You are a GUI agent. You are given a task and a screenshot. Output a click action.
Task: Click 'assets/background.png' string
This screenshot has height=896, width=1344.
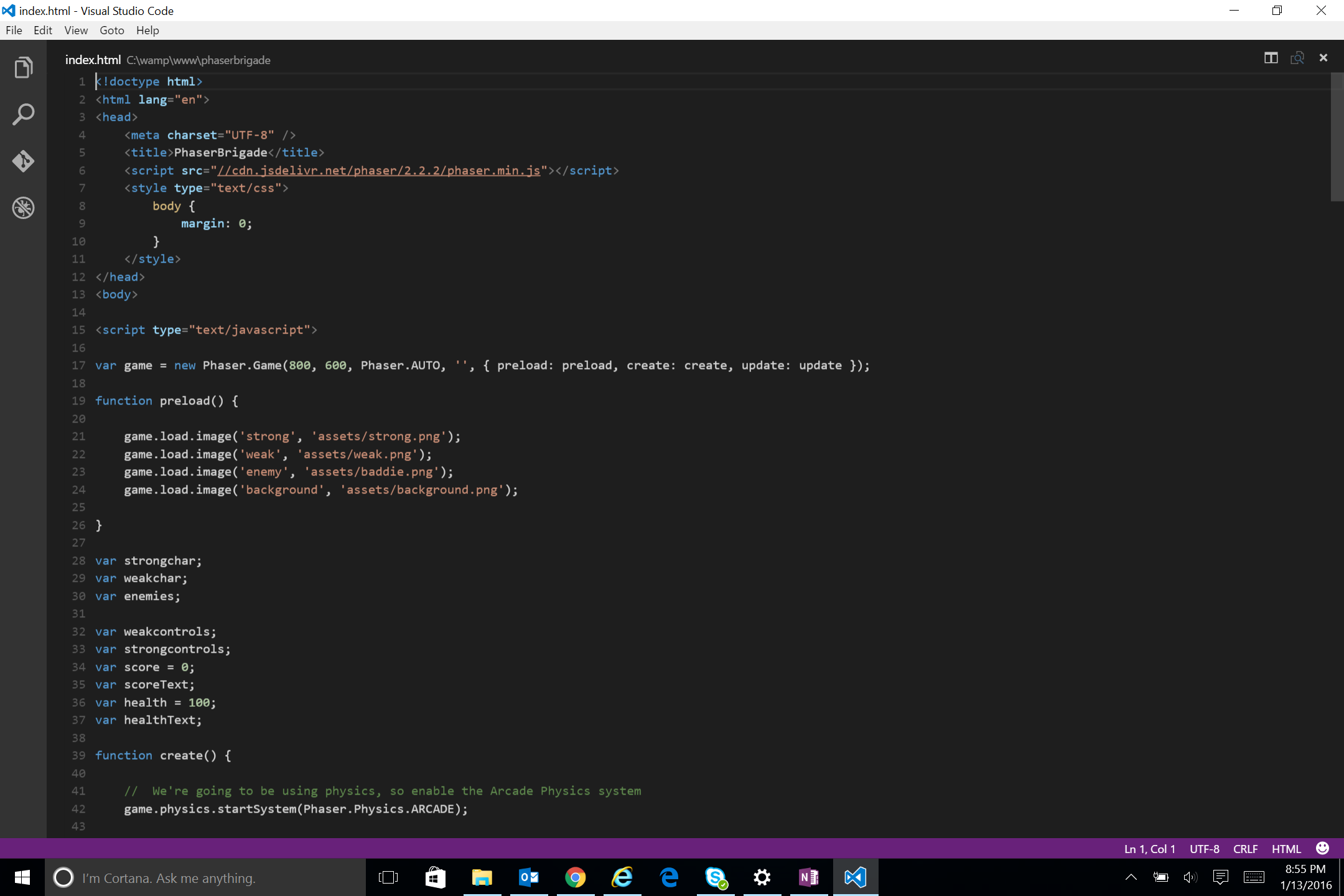422,490
